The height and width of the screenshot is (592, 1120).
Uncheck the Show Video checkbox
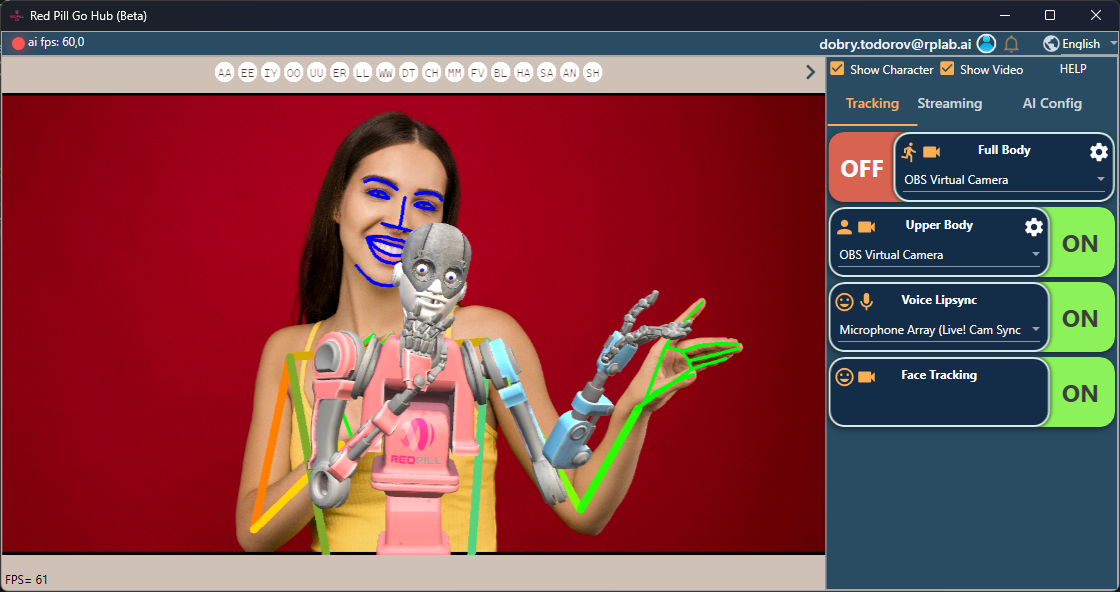click(x=947, y=69)
